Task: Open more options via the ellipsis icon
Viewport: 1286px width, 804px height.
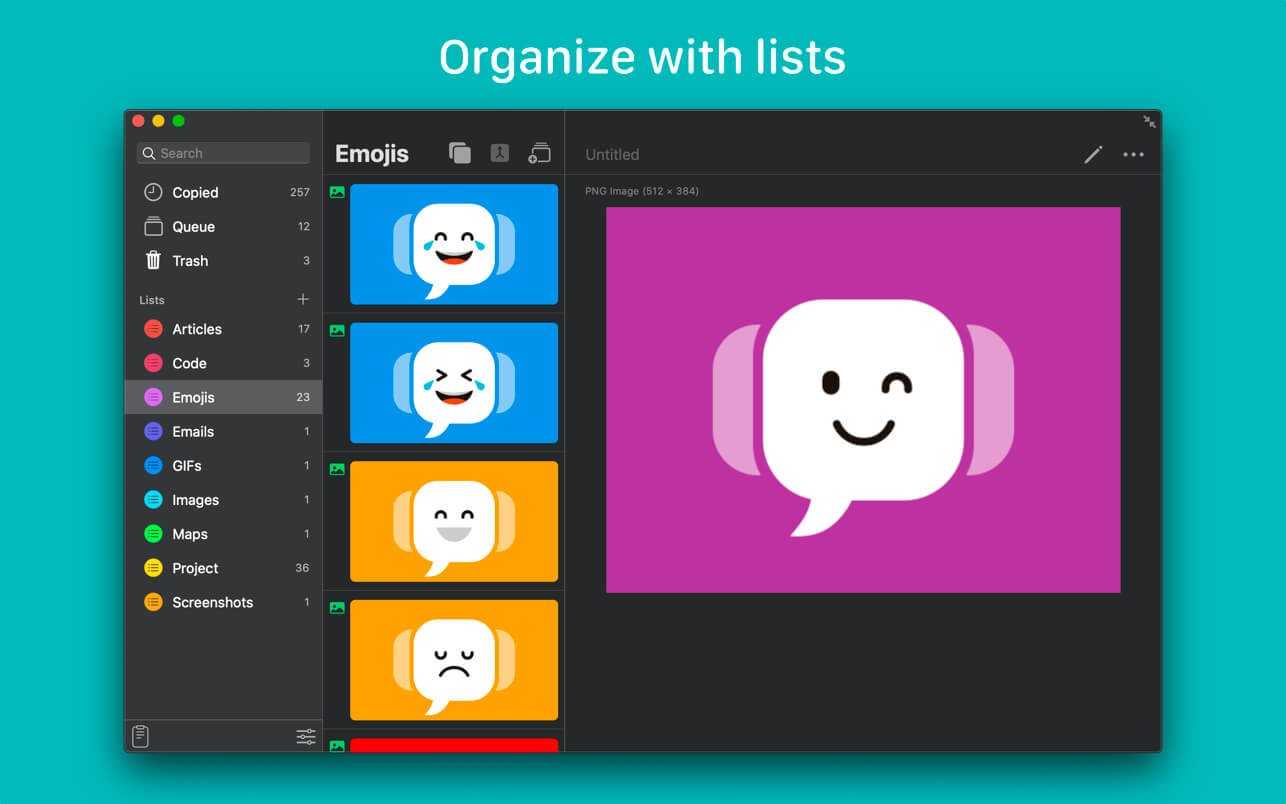Action: click(1133, 154)
